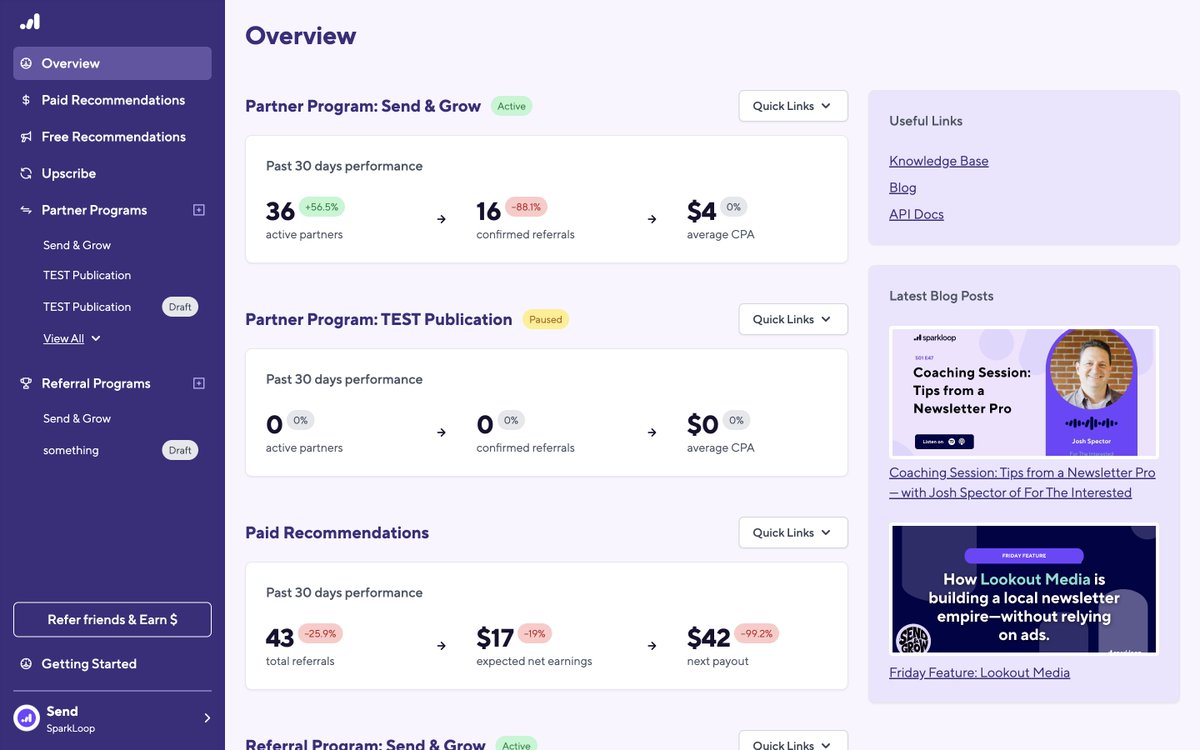
Task: Click the Paid Recommendations section heading
Action: coord(337,533)
